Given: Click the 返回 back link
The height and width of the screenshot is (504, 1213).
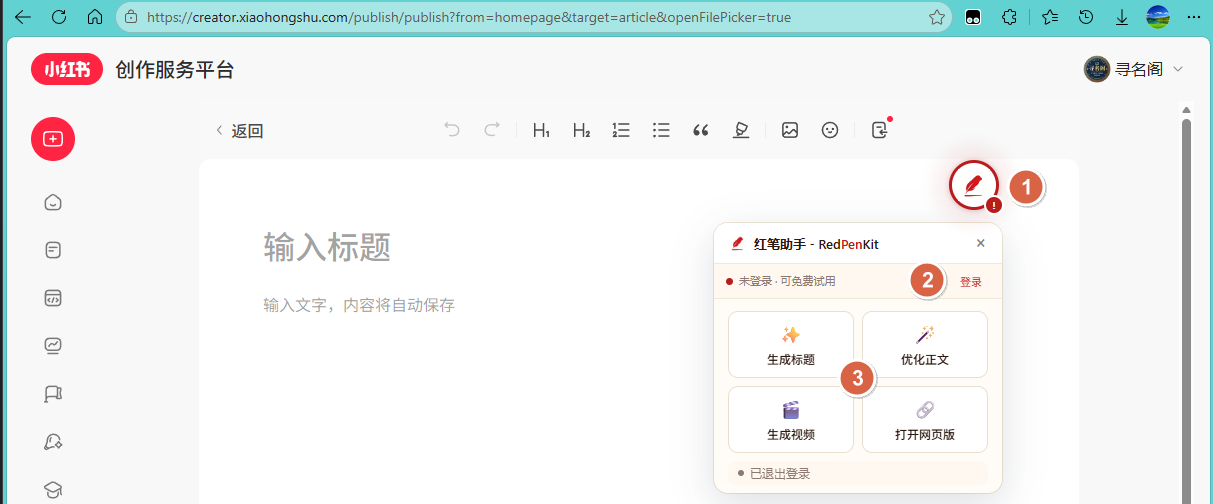Looking at the screenshot, I should coord(239,130).
